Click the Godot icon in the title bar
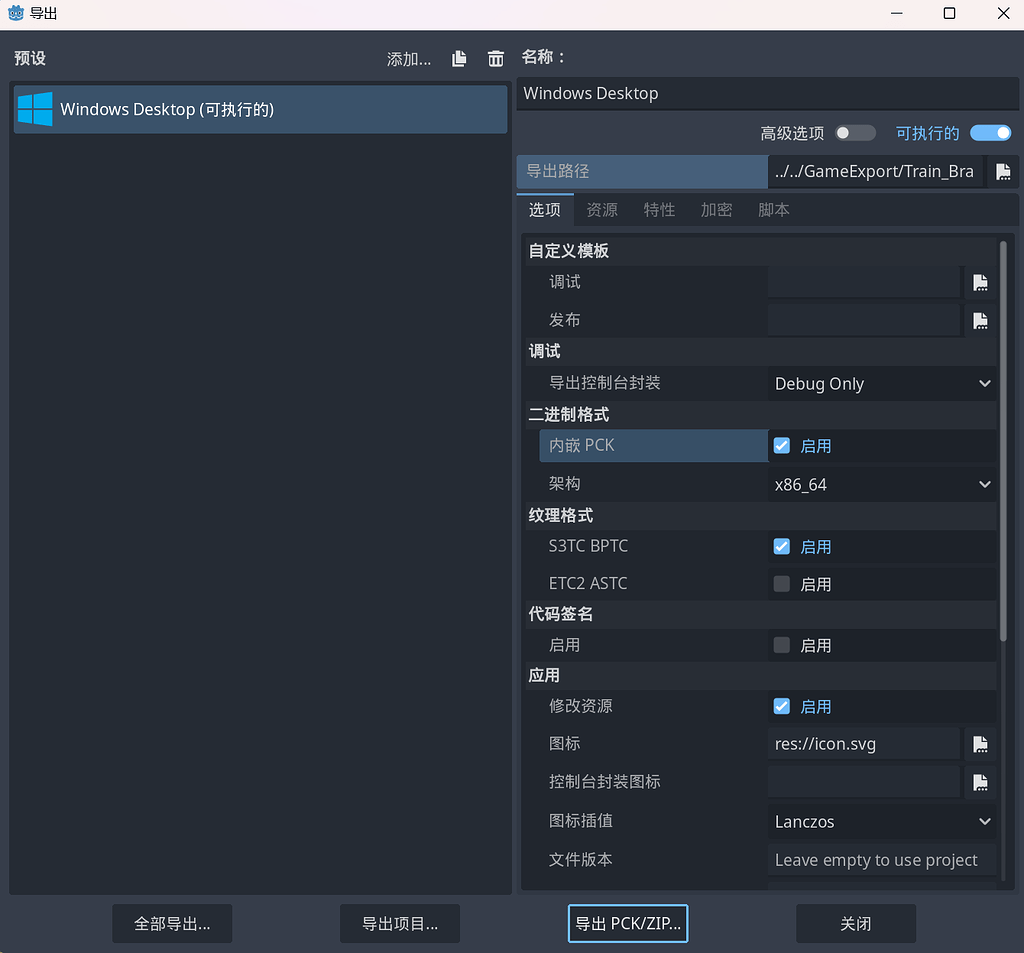The image size is (1024, 953). point(14,13)
